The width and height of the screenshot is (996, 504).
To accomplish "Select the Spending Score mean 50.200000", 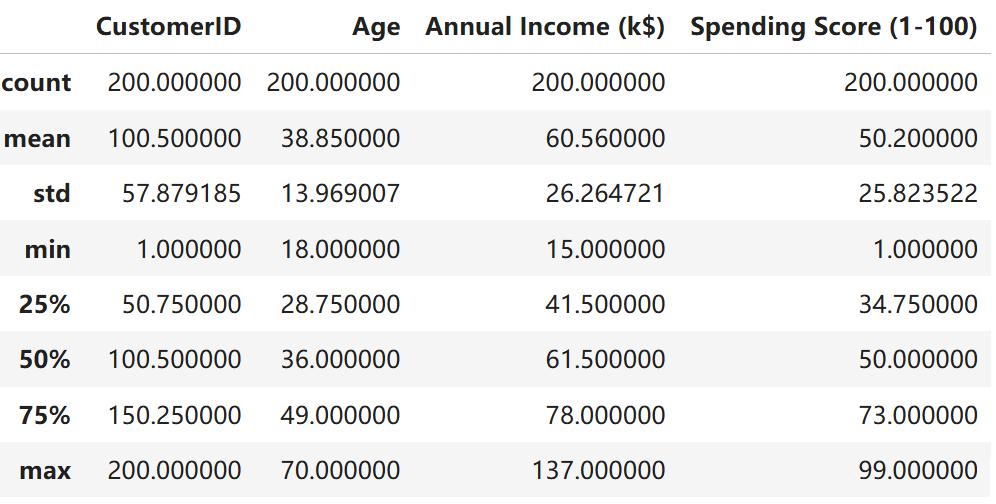I will [918, 139].
